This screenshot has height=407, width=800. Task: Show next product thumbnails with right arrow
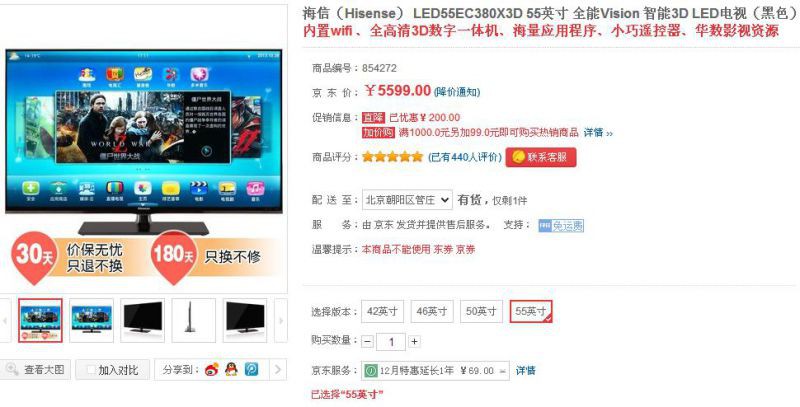click(x=281, y=321)
